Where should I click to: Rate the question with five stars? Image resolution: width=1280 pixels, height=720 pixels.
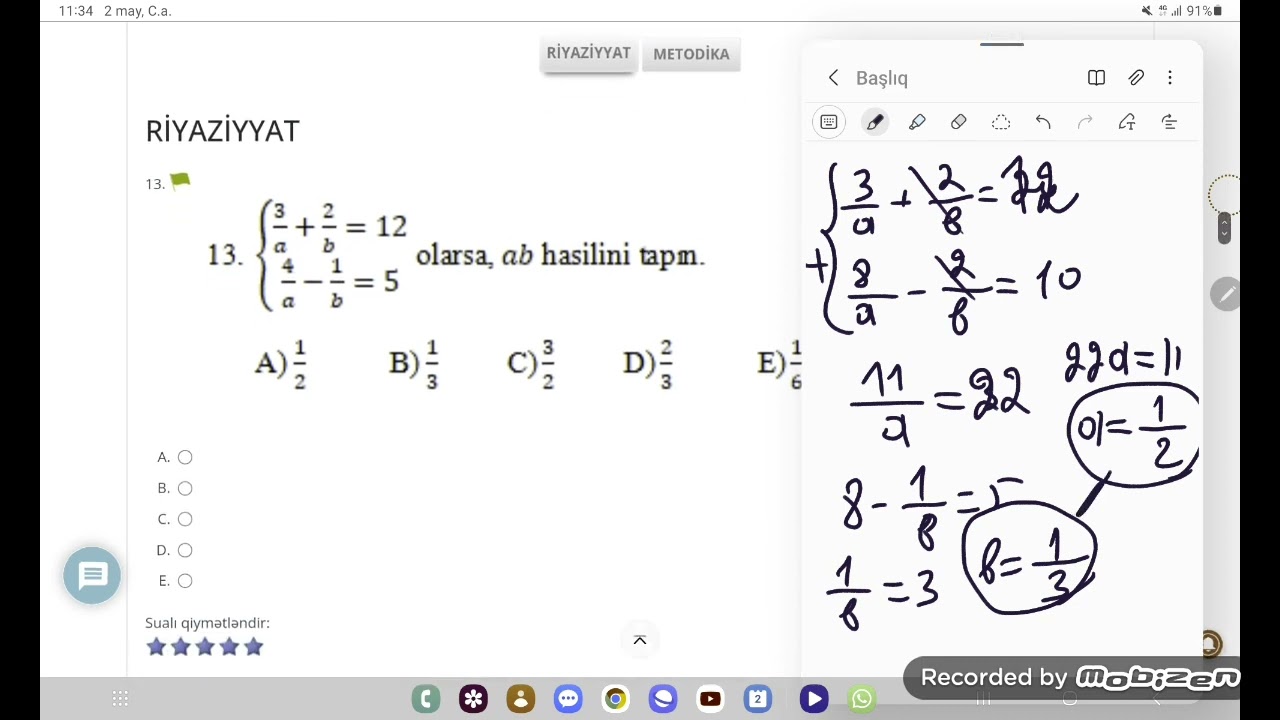[254, 647]
